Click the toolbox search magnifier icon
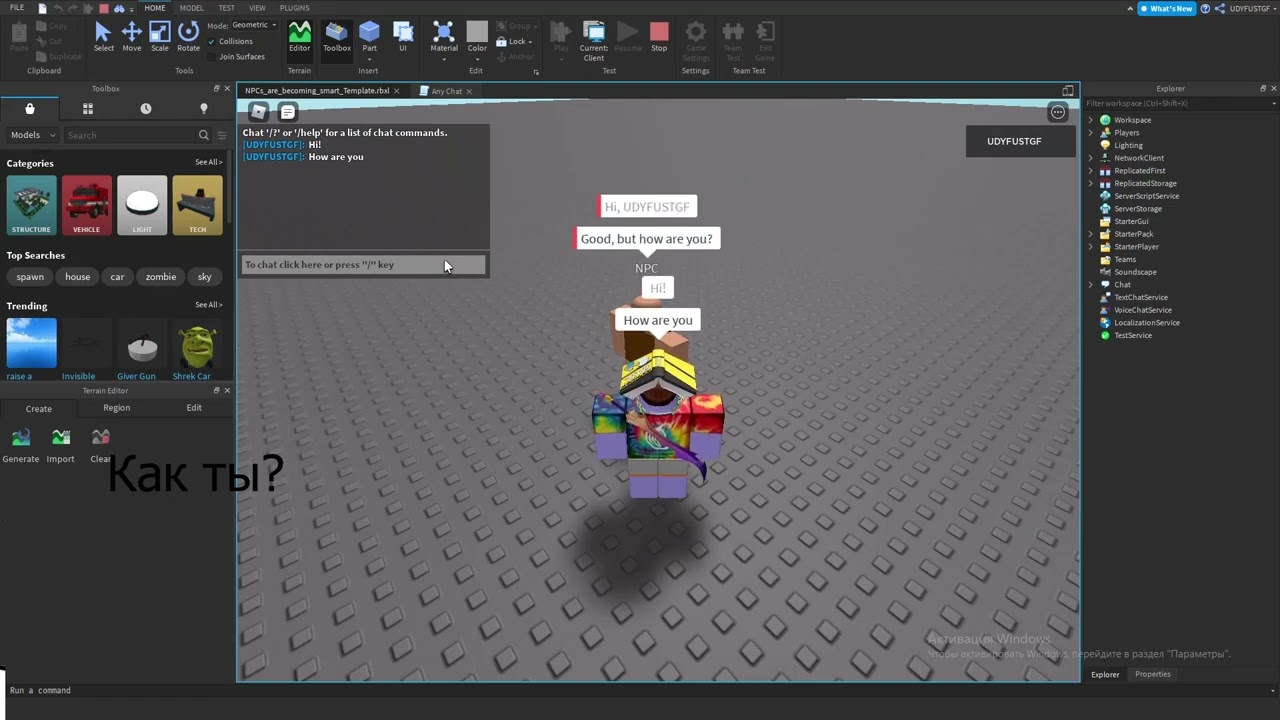 pos(204,135)
